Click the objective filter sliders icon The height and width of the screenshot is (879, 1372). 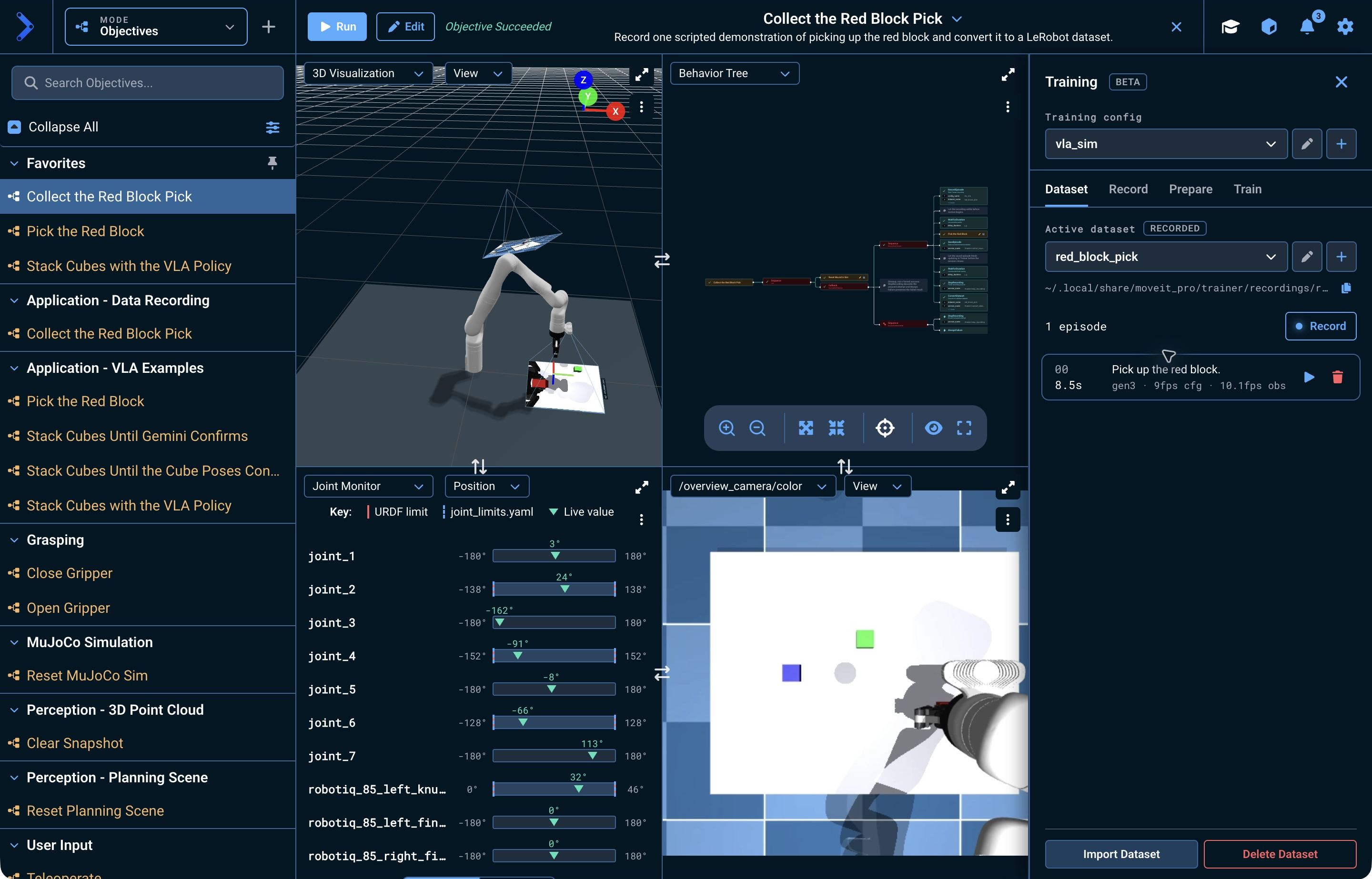(x=272, y=127)
